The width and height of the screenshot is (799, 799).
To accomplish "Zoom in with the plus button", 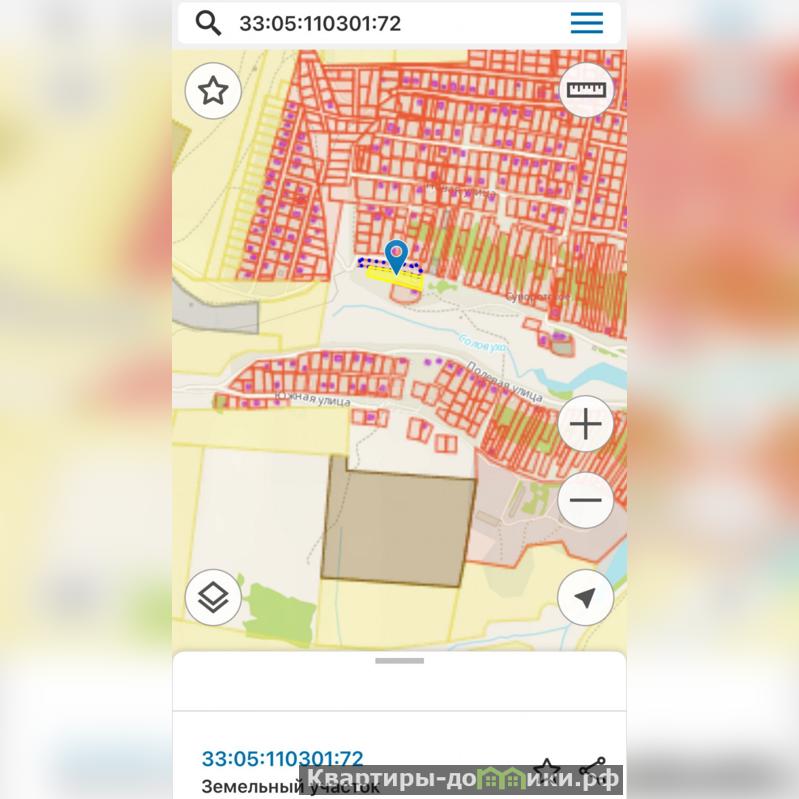I will [x=585, y=423].
